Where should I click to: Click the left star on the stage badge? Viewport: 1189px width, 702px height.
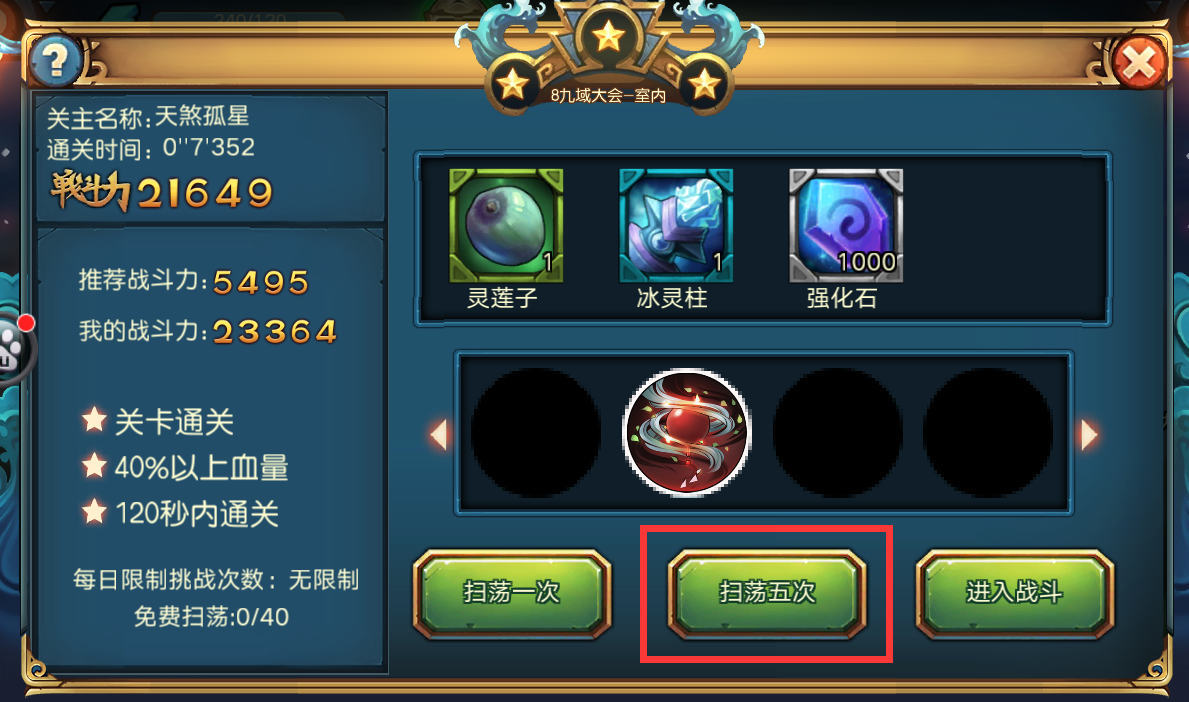pos(513,84)
